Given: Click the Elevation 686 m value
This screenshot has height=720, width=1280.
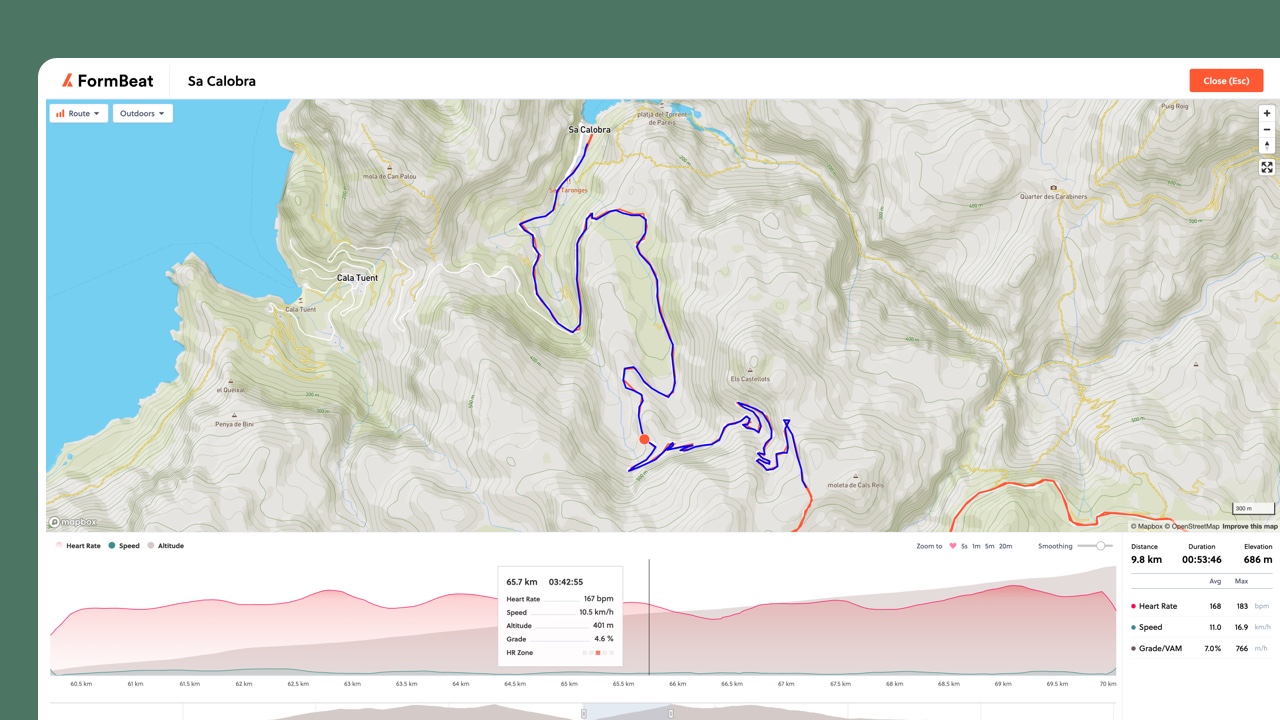Looking at the screenshot, I should pos(1258,560).
